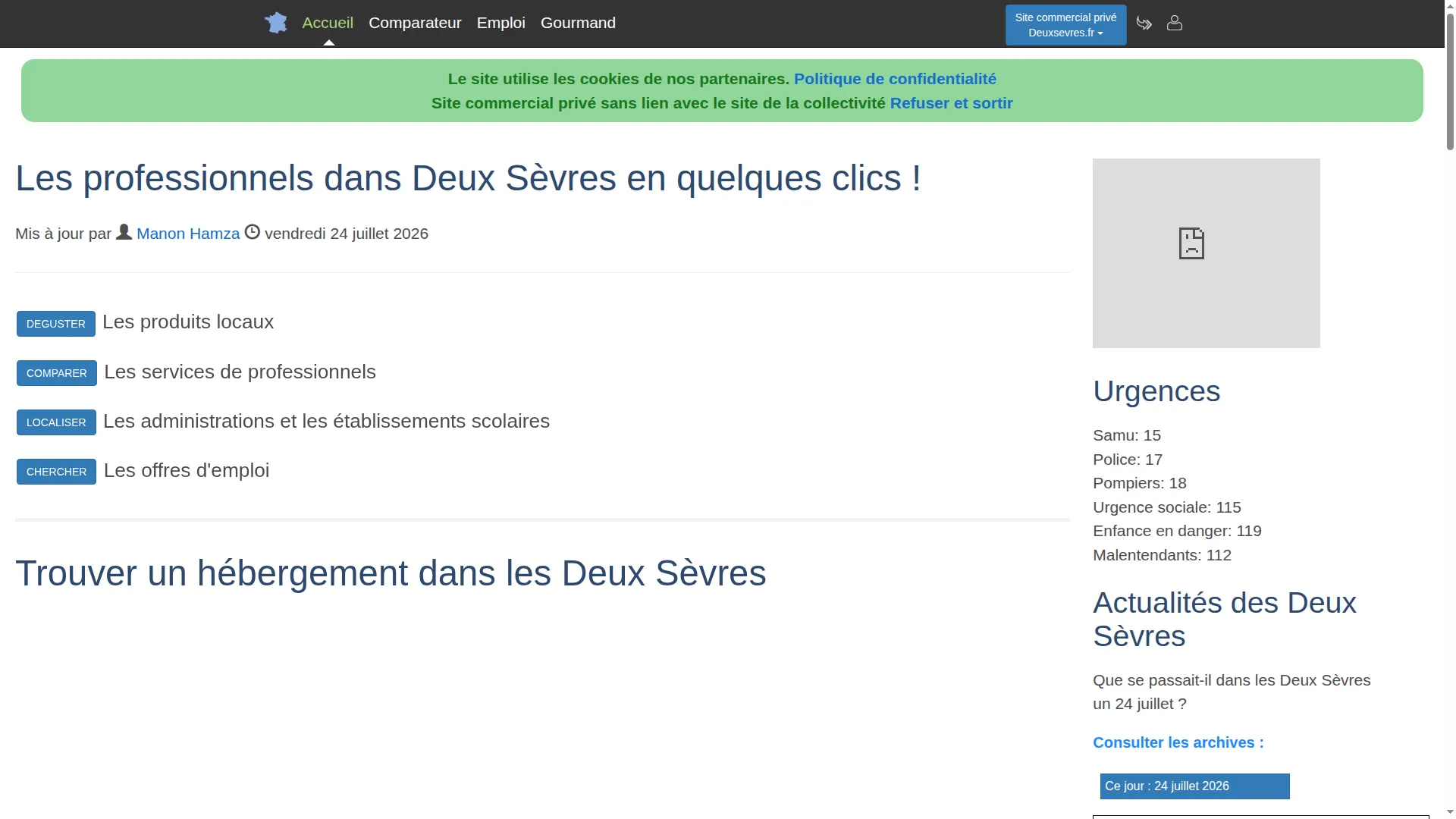Click the broken image placeholder icon
Screen dimensions: 1456x819
(x=1191, y=243)
